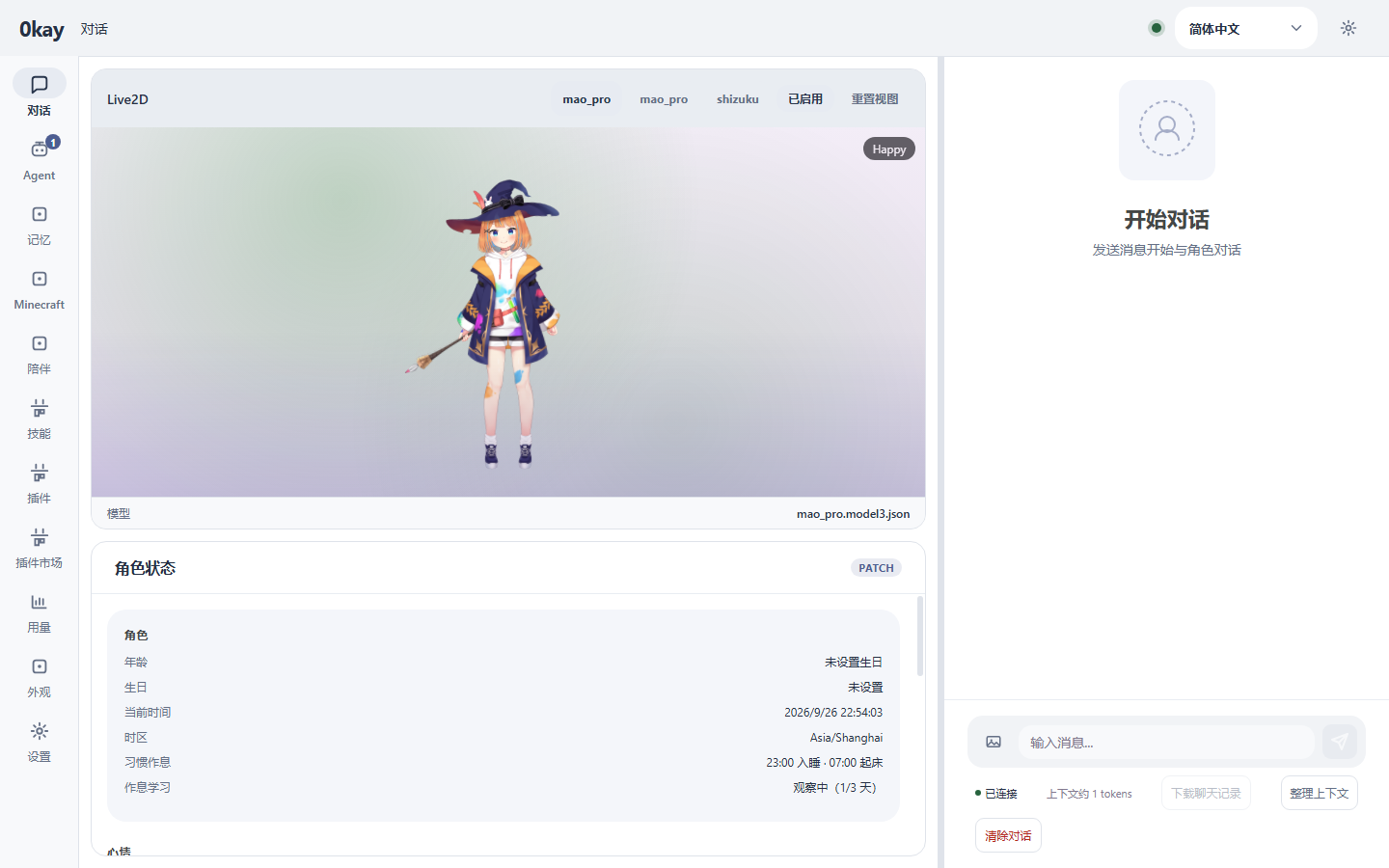Click the user avatar placeholder icon
The height and width of the screenshot is (868, 1389).
1167,129
